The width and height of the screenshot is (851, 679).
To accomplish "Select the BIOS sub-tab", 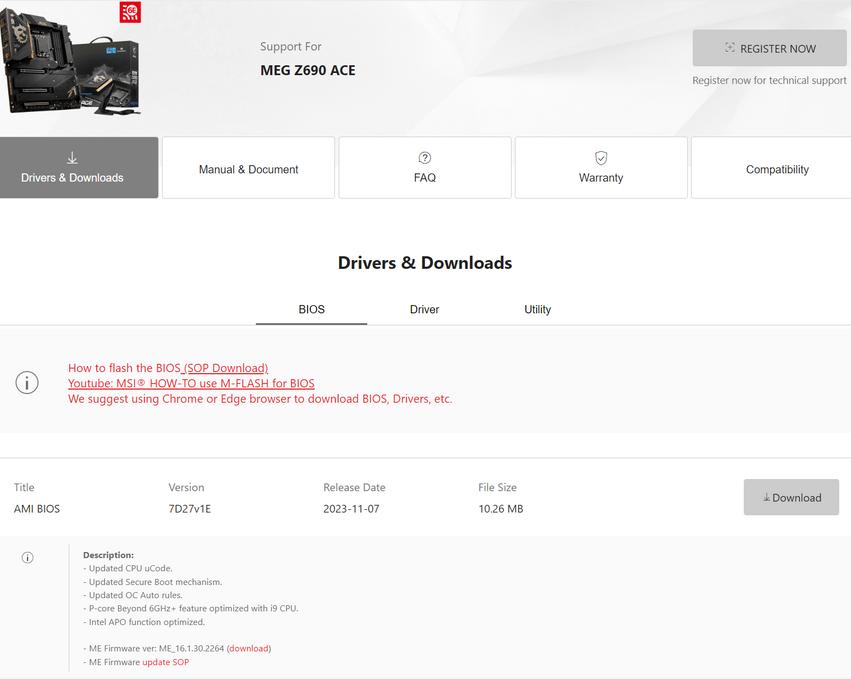I will coord(312,309).
